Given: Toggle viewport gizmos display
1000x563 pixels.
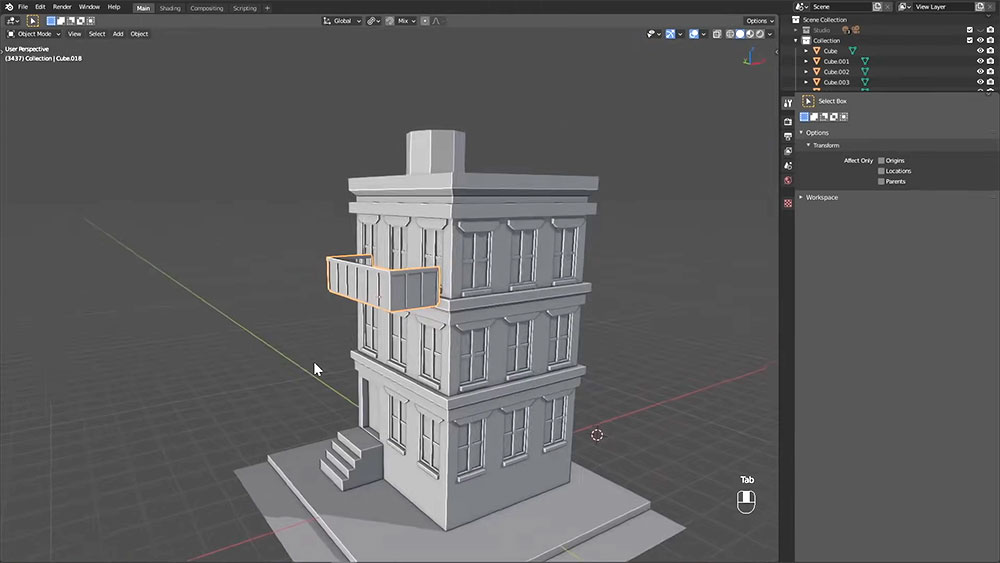Looking at the screenshot, I should pos(670,34).
